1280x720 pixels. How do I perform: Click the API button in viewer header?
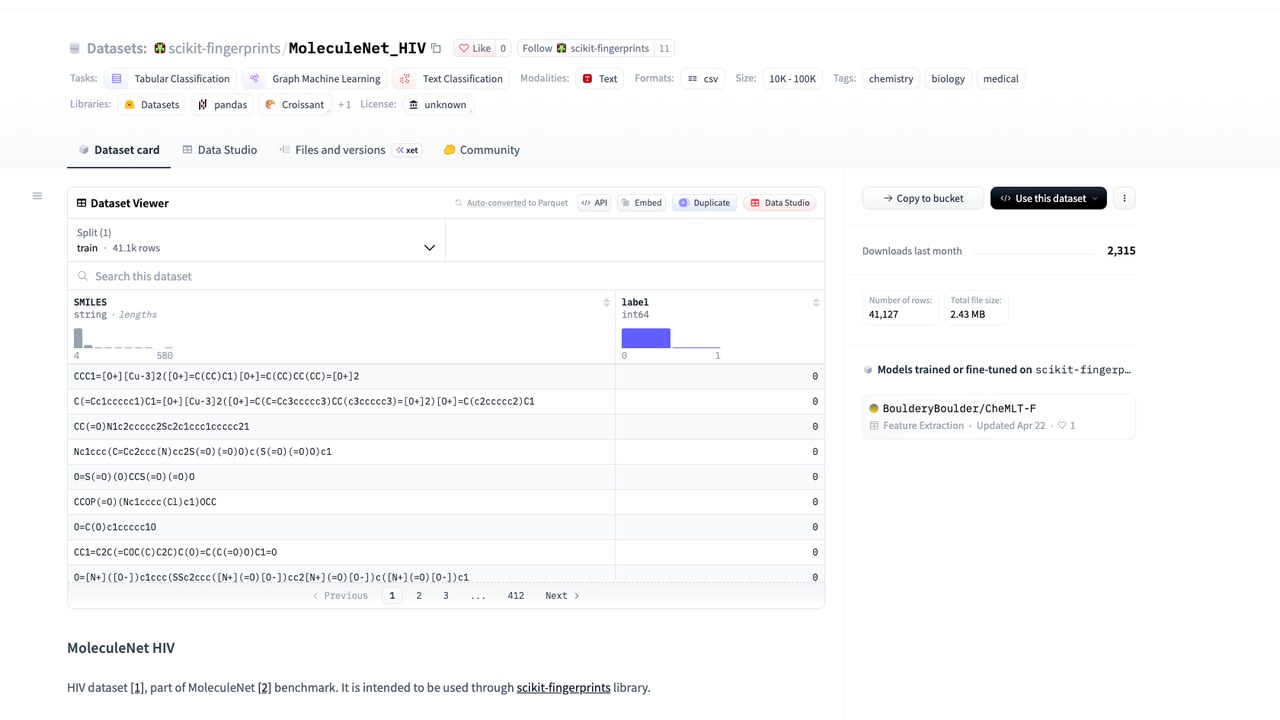[594, 203]
